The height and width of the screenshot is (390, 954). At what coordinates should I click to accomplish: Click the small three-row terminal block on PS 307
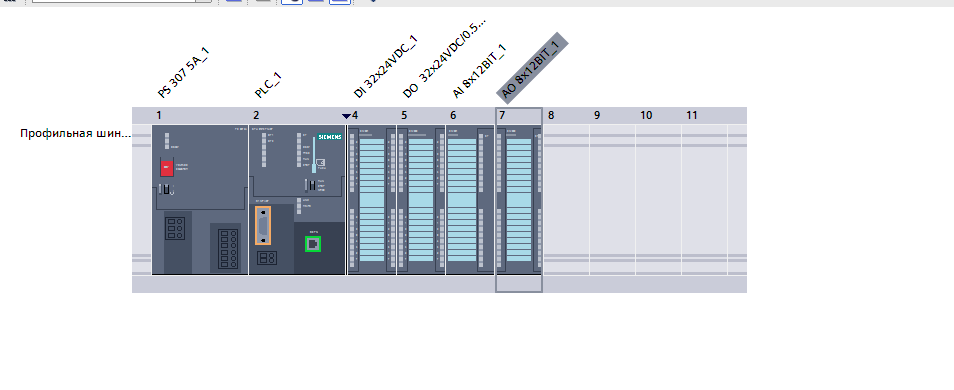tap(175, 228)
